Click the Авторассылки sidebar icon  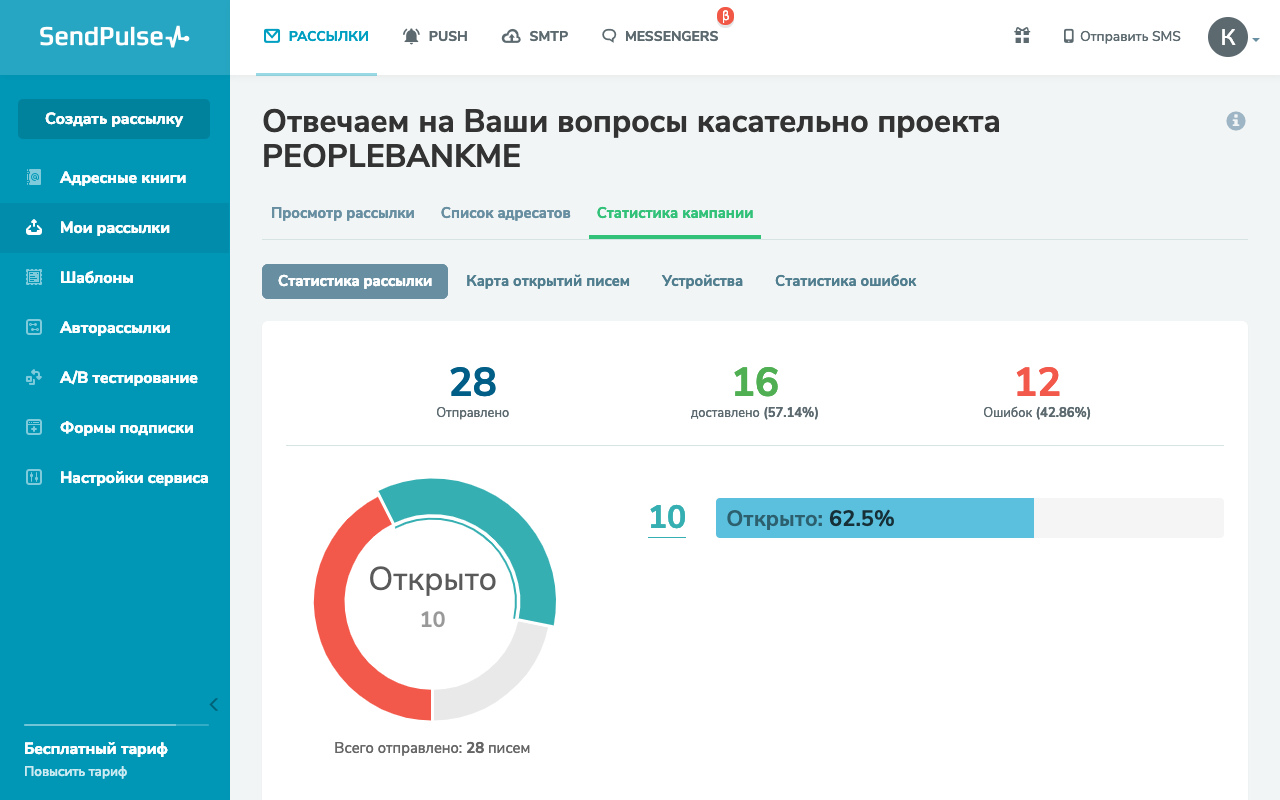click(34, 328)
